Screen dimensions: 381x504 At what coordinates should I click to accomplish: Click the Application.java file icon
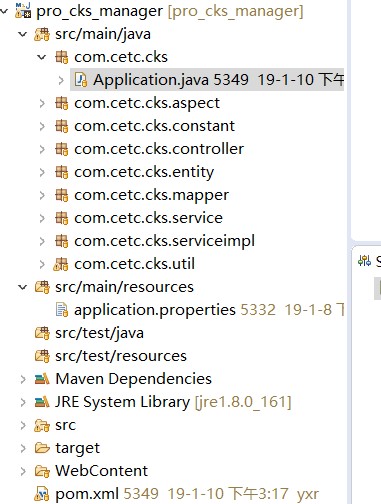(81, 80)
